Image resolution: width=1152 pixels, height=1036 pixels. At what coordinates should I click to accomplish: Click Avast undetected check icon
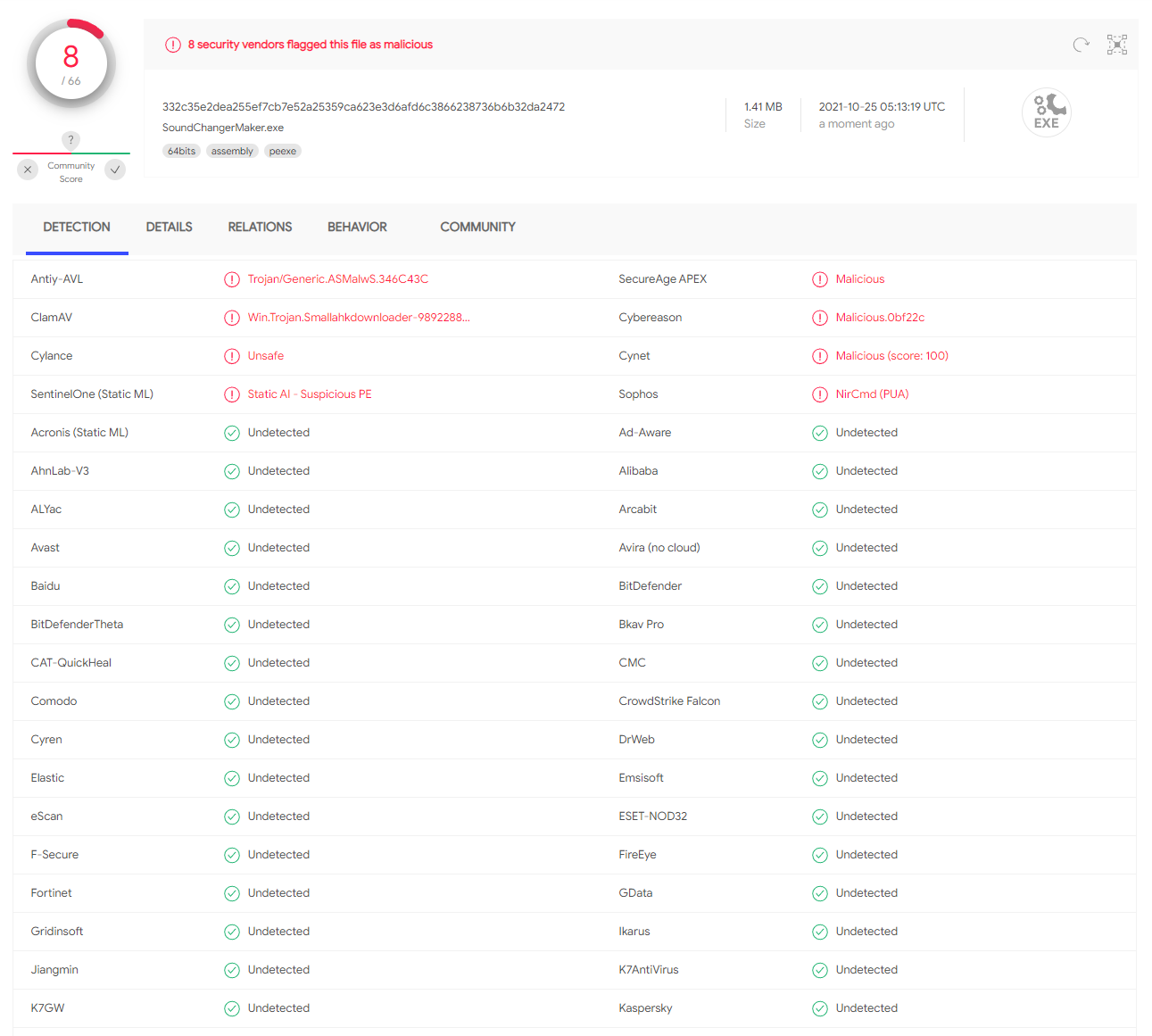coord(232,548)
